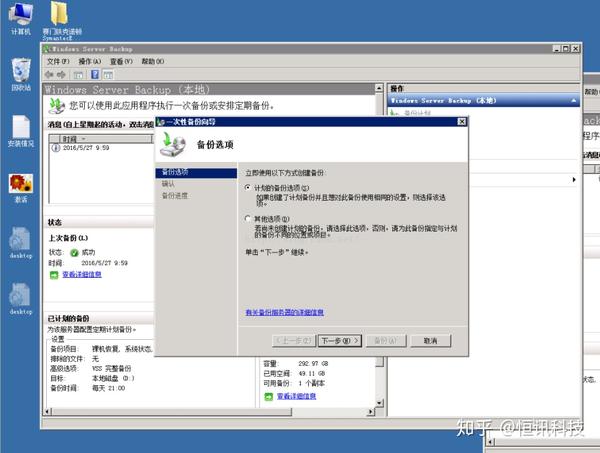Select 确认 wizard step
This screenshot has height=453, width=600.
pos(168,184)
